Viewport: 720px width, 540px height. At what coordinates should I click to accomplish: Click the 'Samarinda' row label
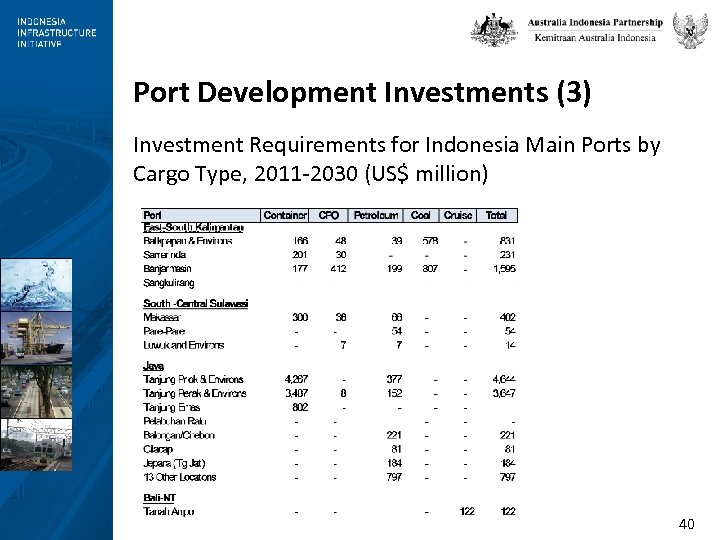(x=164, y=255)
